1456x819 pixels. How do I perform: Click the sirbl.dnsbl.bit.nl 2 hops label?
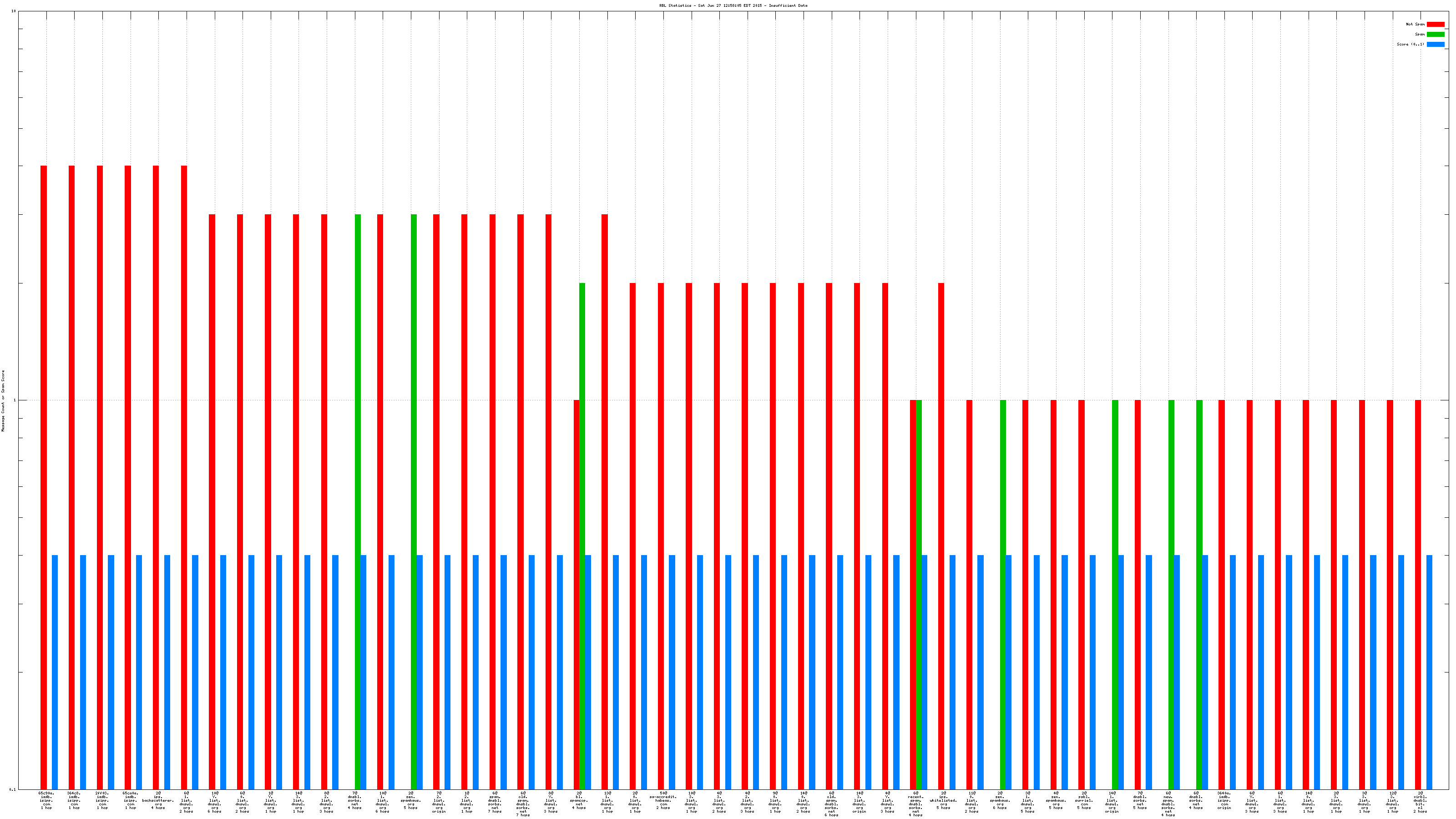1420,802
